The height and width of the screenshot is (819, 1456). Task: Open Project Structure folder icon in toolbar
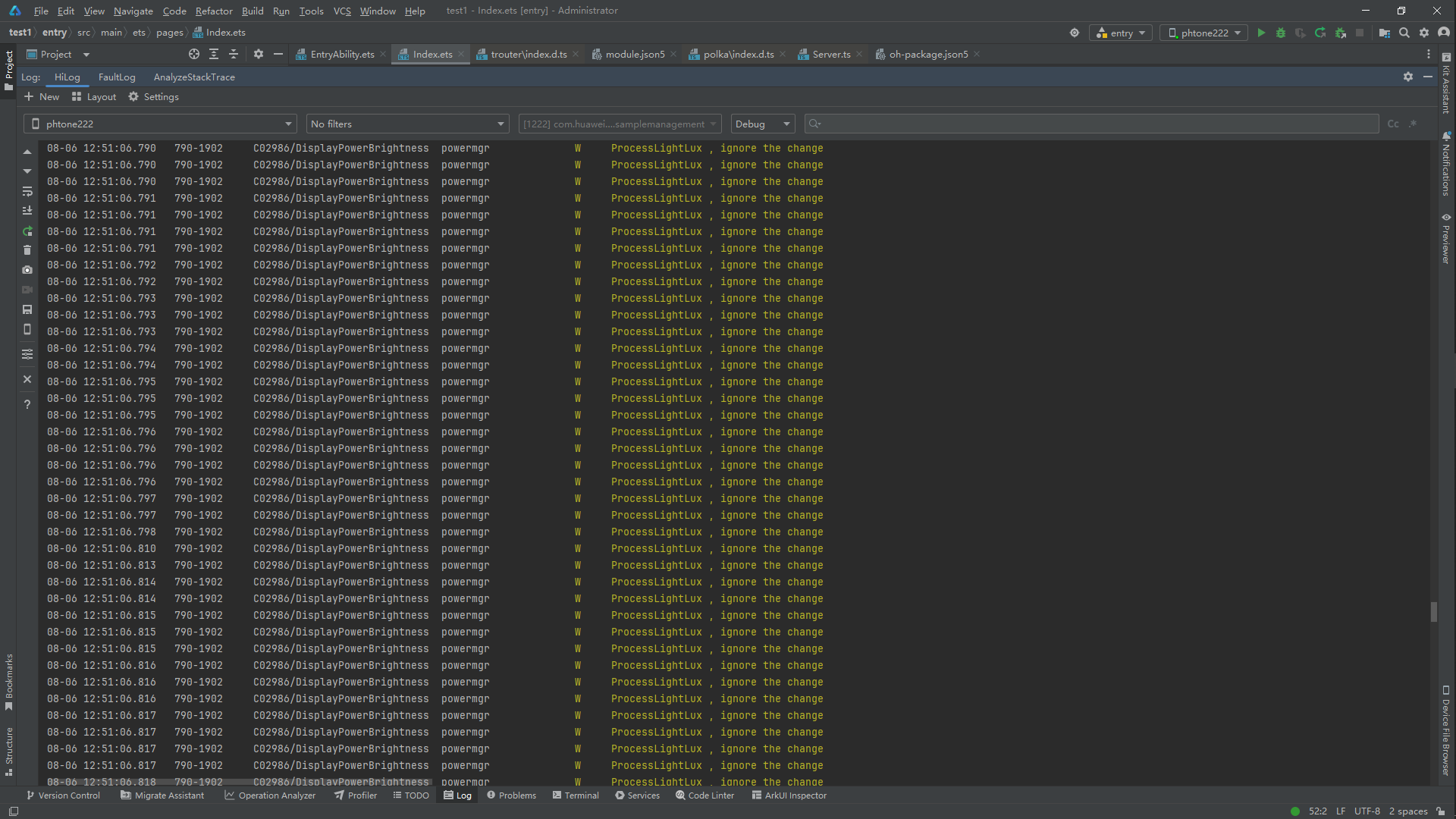point(1385,33)
